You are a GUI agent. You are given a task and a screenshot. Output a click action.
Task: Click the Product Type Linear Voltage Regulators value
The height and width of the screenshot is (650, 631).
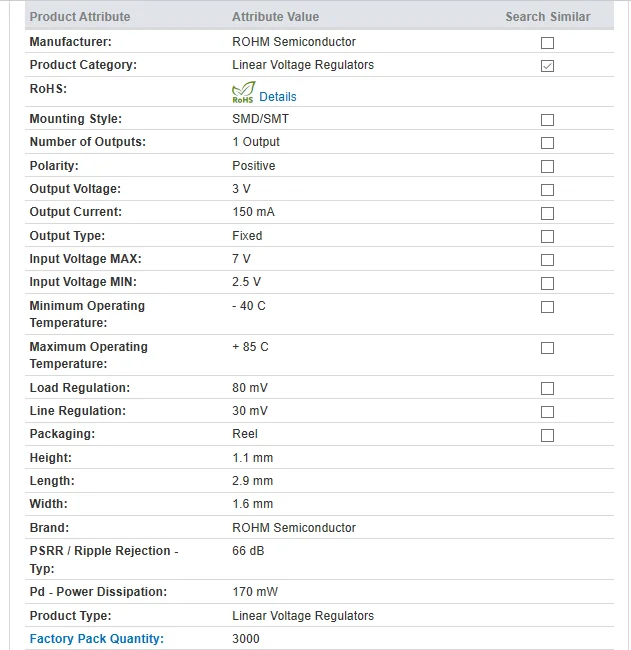click(x=303, y=616)
